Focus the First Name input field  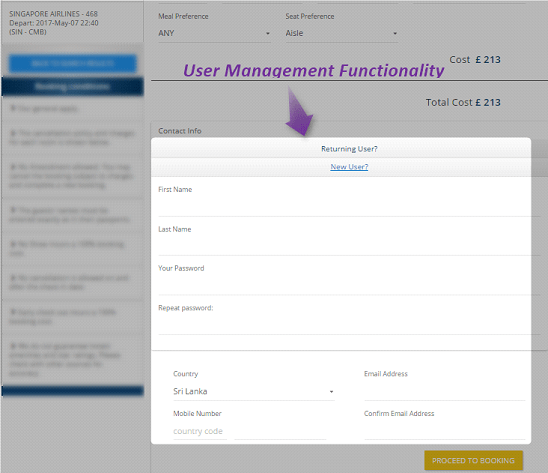349,208
